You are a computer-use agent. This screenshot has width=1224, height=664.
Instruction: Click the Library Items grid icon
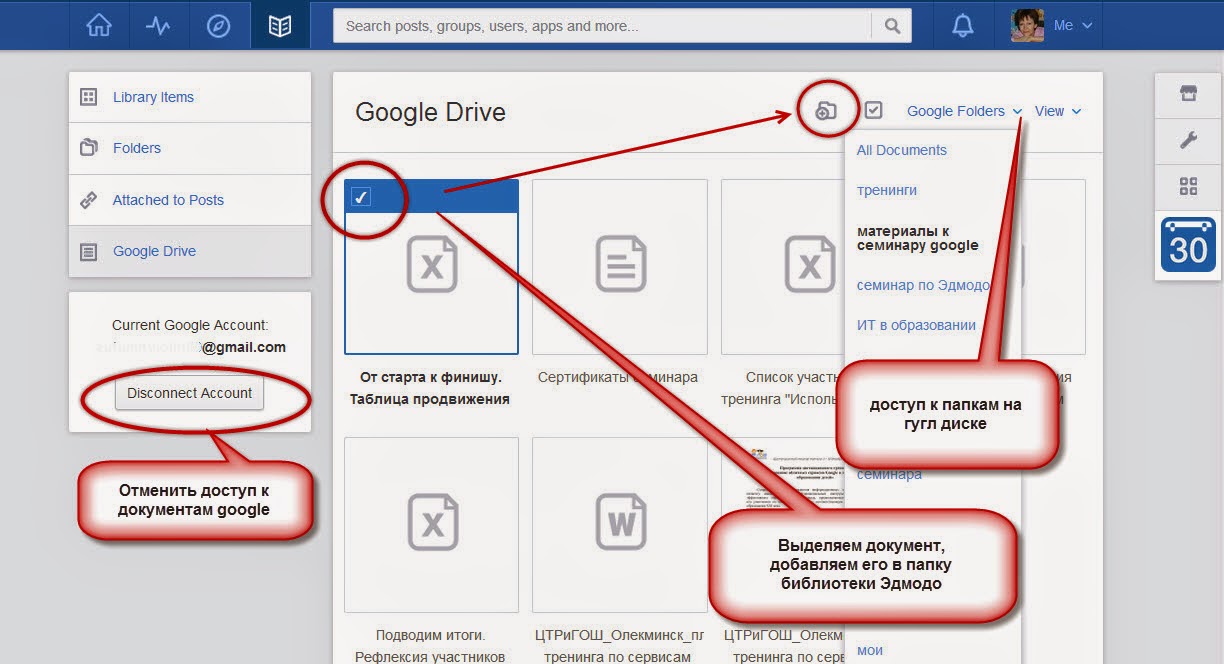88,97
